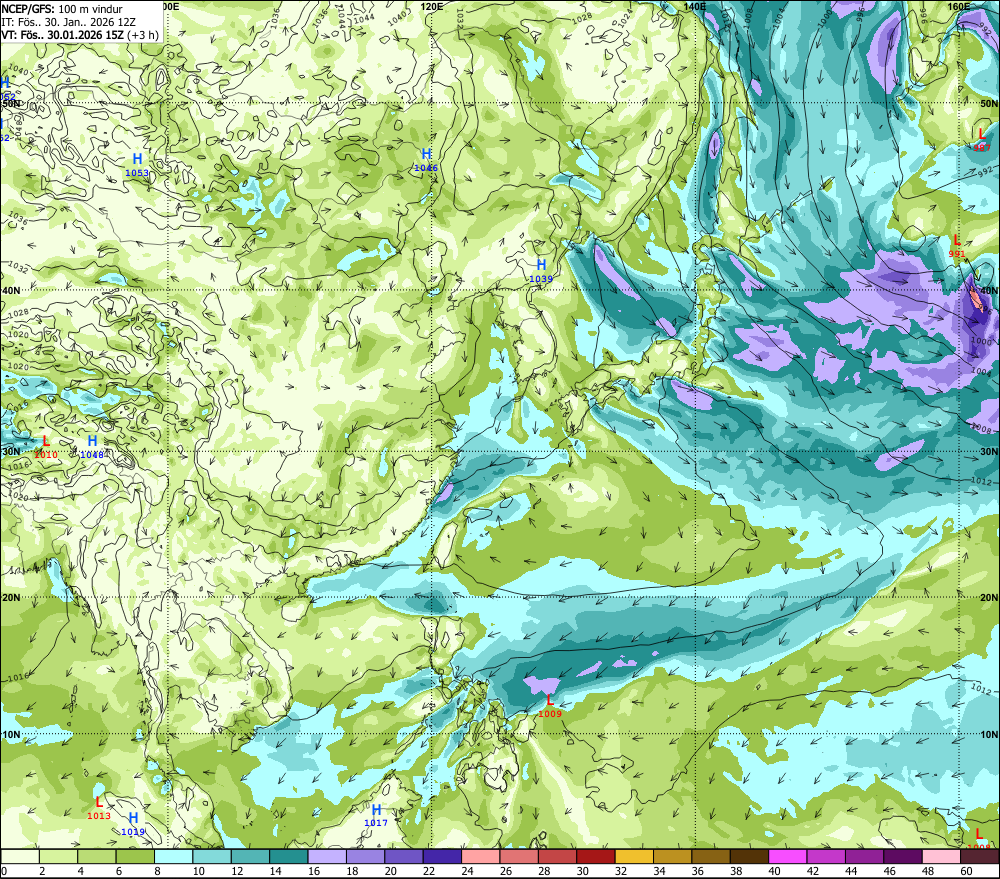
Task: Click the legend value 10
Action: coord(198,871)
